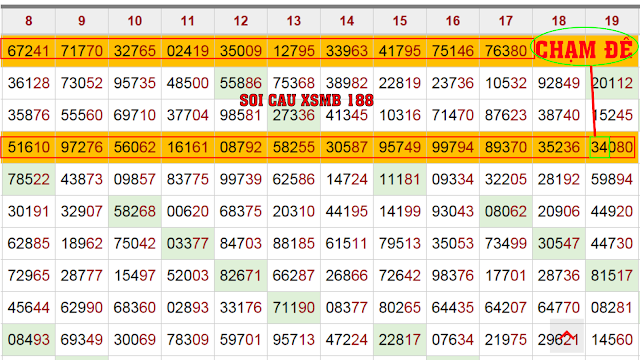Screen dimensions: 640x360
Task: Click cell 51610
Action: pyautogui.click(x=29, y=147)
